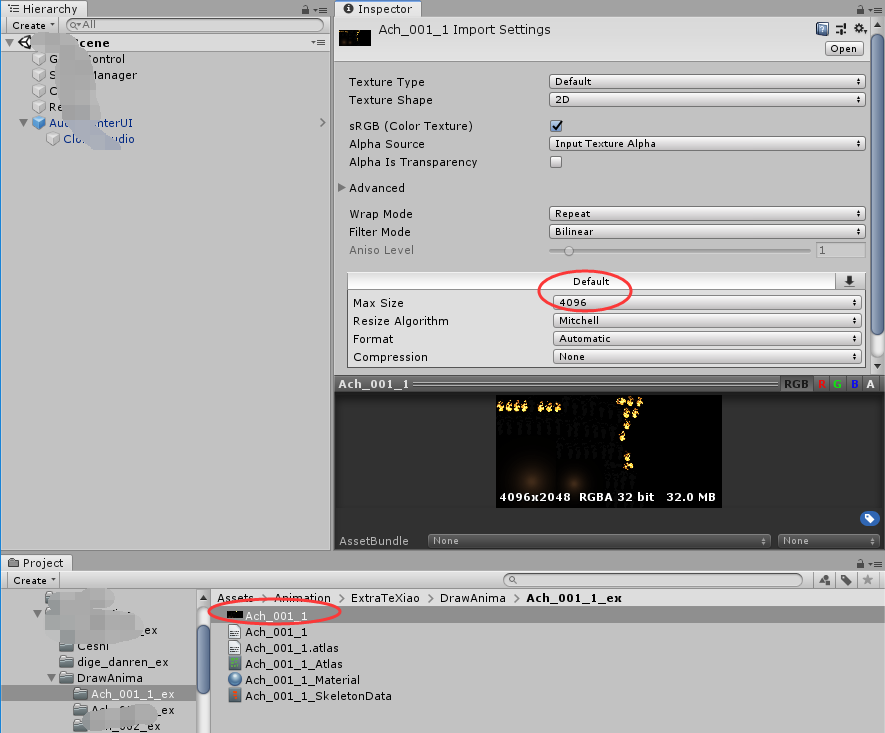Collapse the scene root in Hierarchy
Screen dimensions: 885x733
click(10, 42)
